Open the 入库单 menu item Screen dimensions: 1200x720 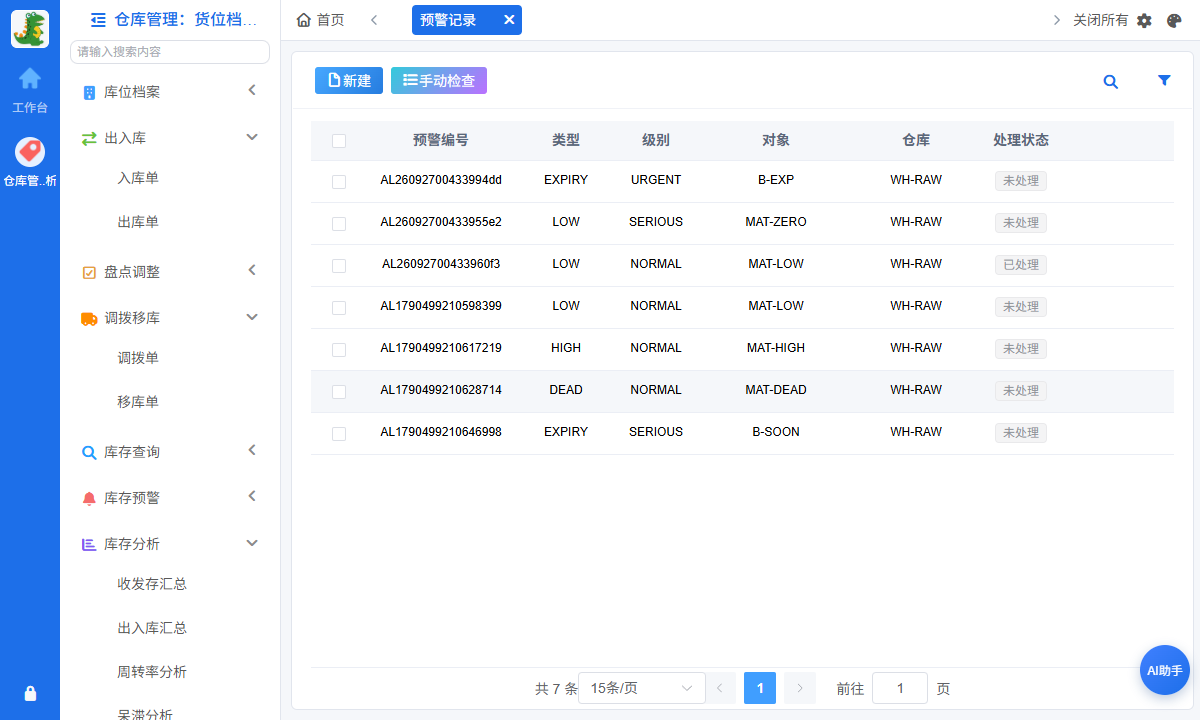pos(138,178)
